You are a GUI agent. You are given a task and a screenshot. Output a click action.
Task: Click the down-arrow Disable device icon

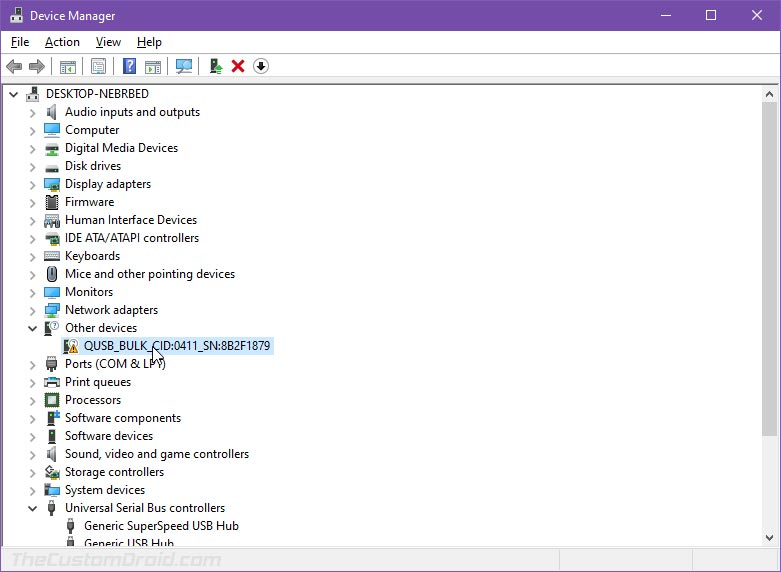pyautogui.click(x=261, y=66)
